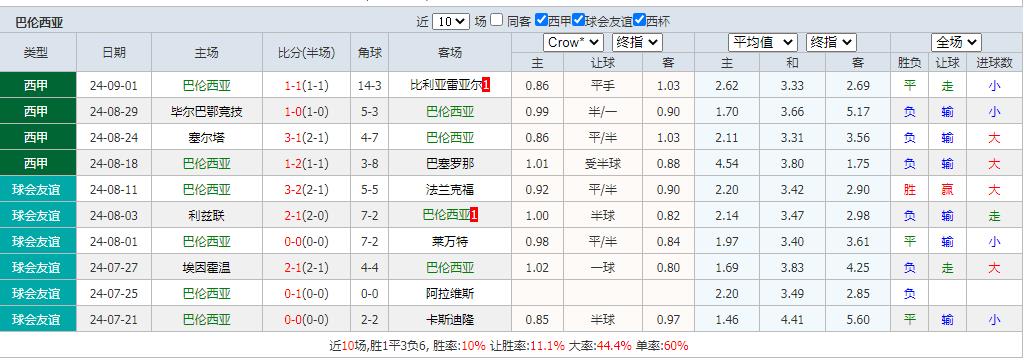Click red card badge on 24-08-03 巴伦西亚

click(x=474, y=215)
